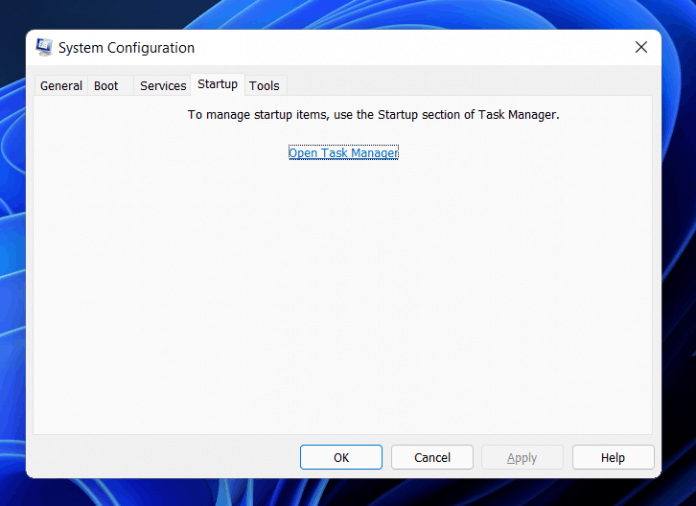
Task: Click the System Configuration title bar icon
Action: (x=44, y=48)
